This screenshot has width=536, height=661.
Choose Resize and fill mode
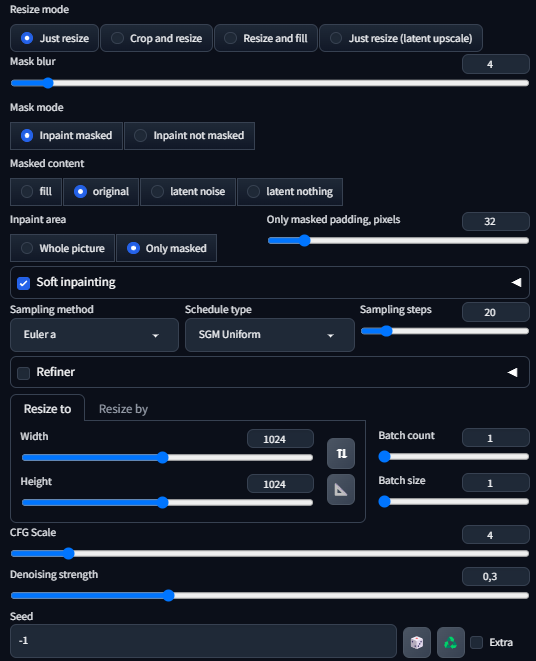point(266,38)
